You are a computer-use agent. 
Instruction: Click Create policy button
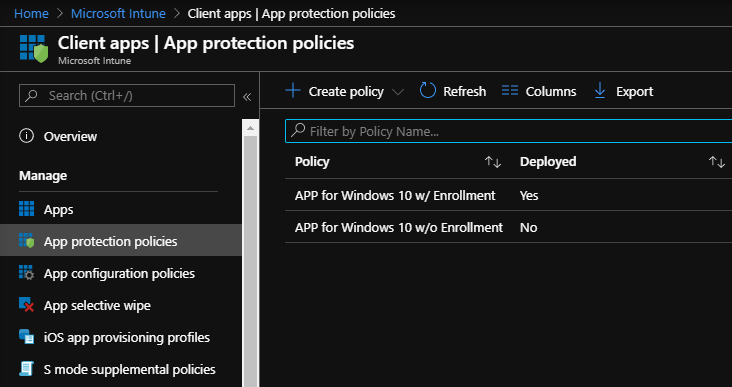click(x=346, y=91)
